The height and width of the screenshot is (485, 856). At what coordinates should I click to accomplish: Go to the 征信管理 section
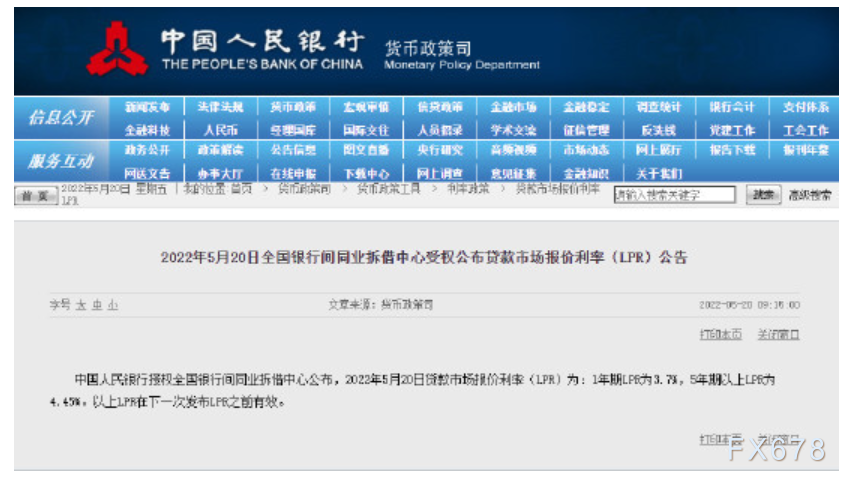point(586,131)
